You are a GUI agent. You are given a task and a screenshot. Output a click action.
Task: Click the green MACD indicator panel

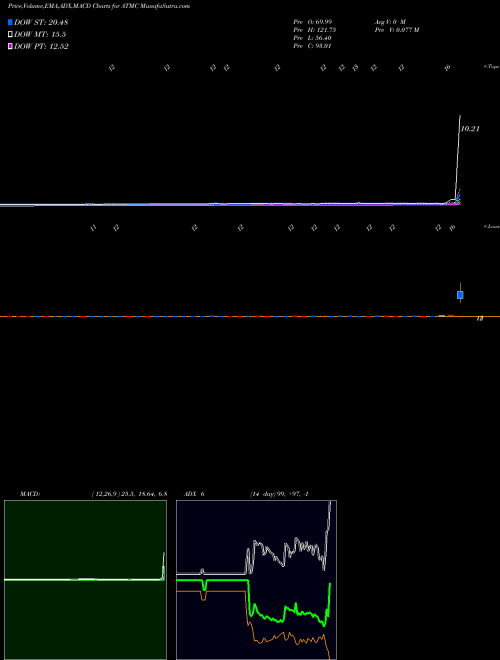tap(85, 580)
